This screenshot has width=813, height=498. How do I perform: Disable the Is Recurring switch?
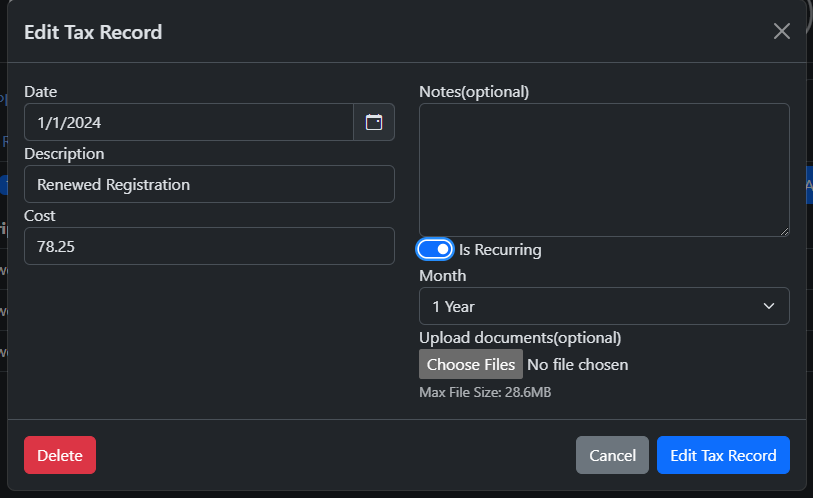pos(435,249)
